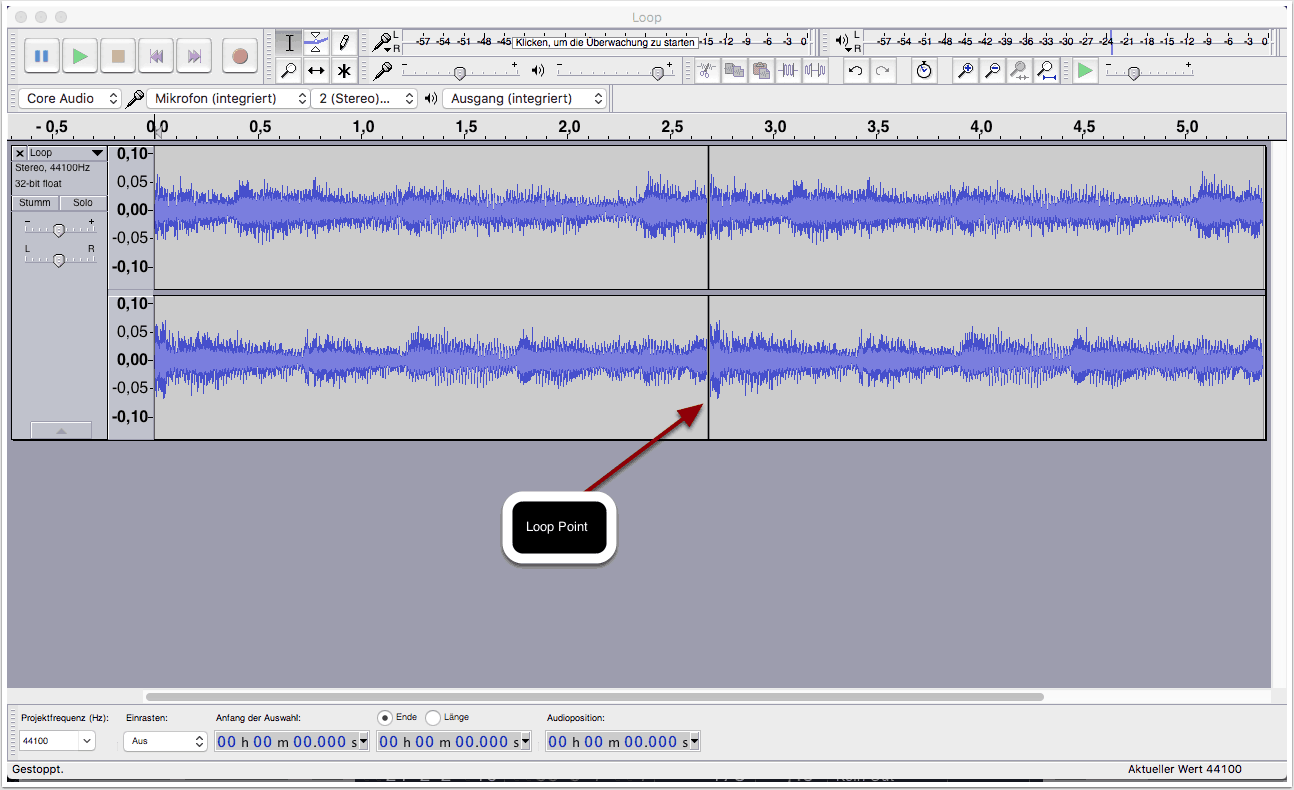Click the Silence audio icon
The height and width of the screenshot is (790, 1294).
pyautogui.click(x=816, y=71)
